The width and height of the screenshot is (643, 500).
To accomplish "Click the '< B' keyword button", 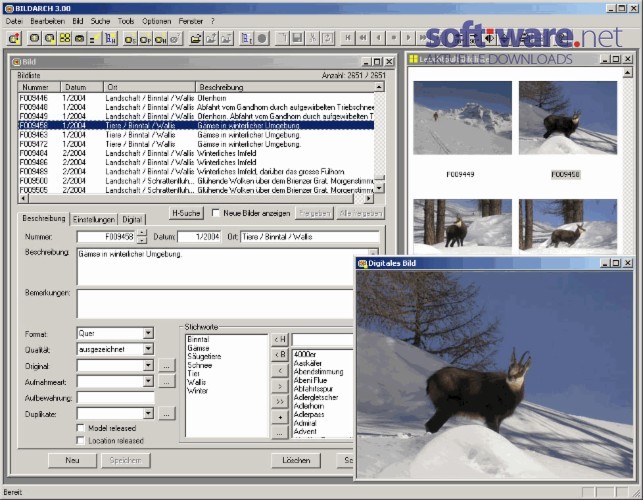I will (x=280, y=354).
